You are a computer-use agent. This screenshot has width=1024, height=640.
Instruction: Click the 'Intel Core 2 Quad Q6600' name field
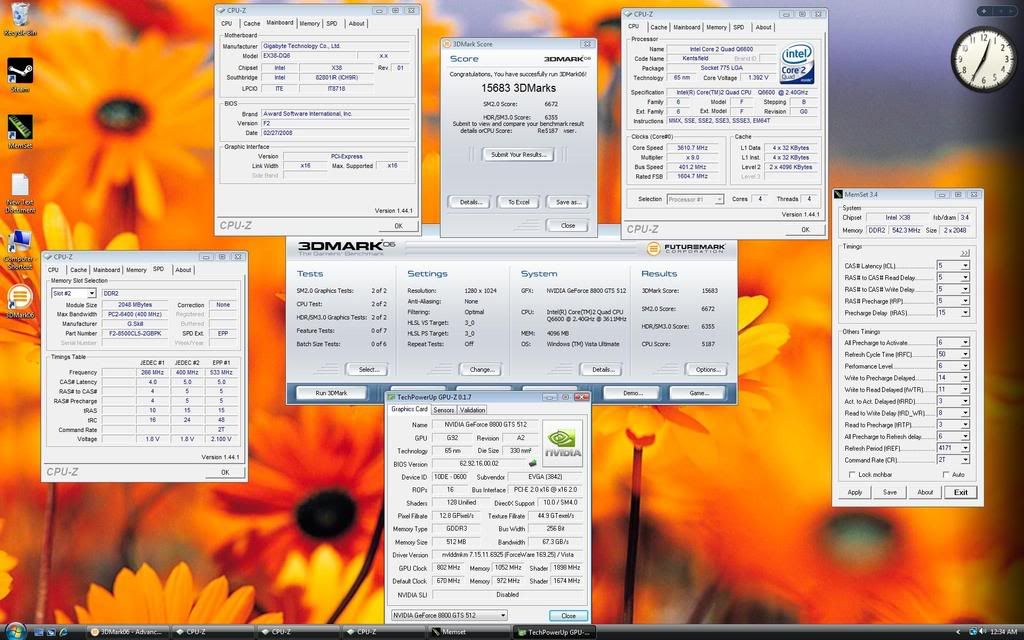pos(721,49)
